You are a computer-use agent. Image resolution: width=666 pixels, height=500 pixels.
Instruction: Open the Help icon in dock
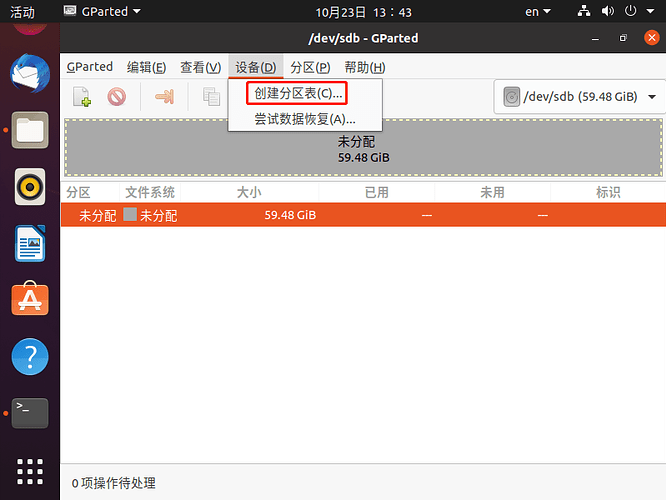click(x=30, y=355)
